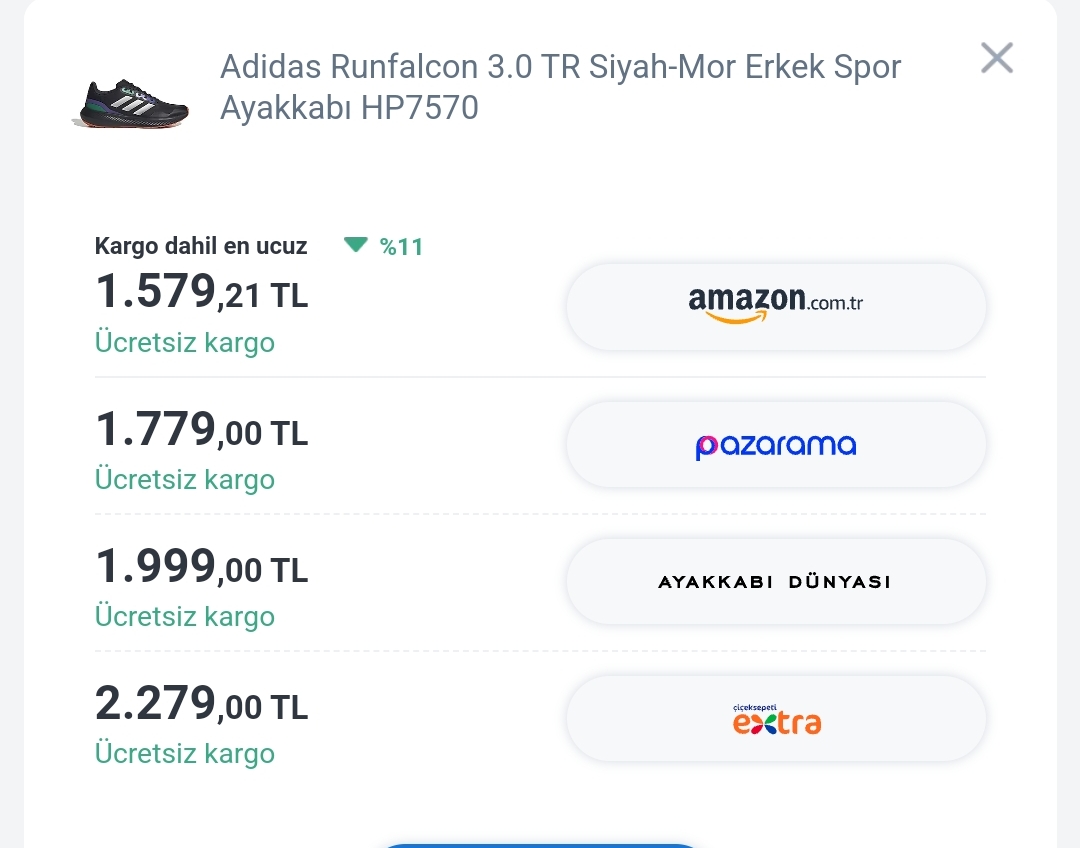
Task: Close the price comparison popup
Action: coord(996,58)
